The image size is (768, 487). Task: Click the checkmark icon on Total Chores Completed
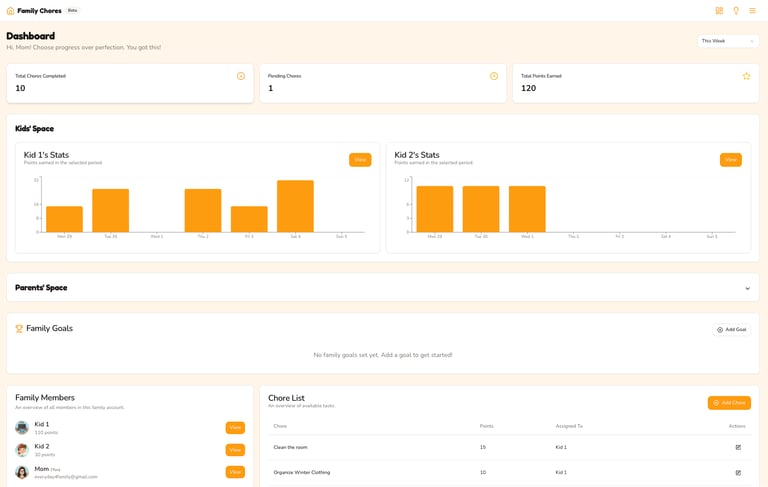[241, 76]
